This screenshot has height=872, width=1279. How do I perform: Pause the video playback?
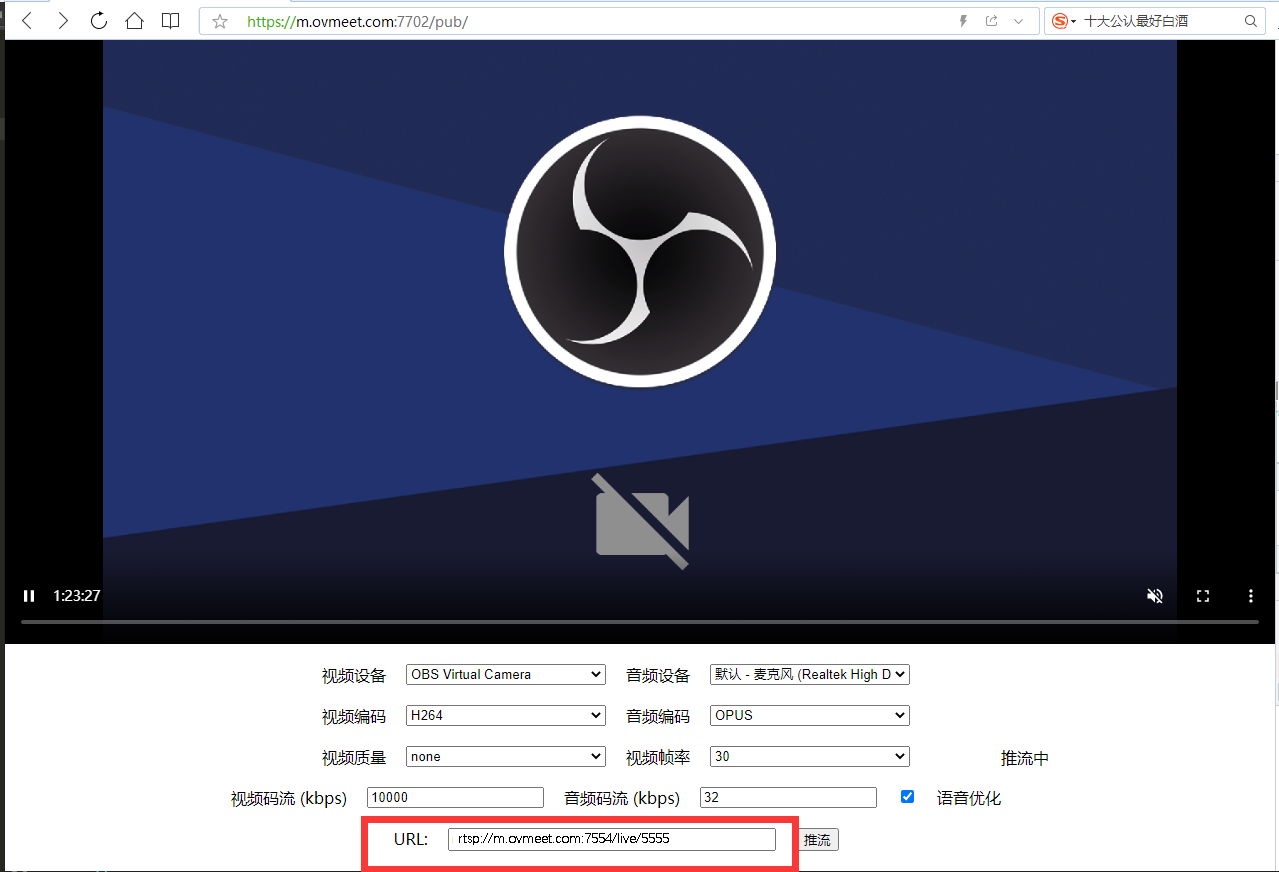(29, 595)
